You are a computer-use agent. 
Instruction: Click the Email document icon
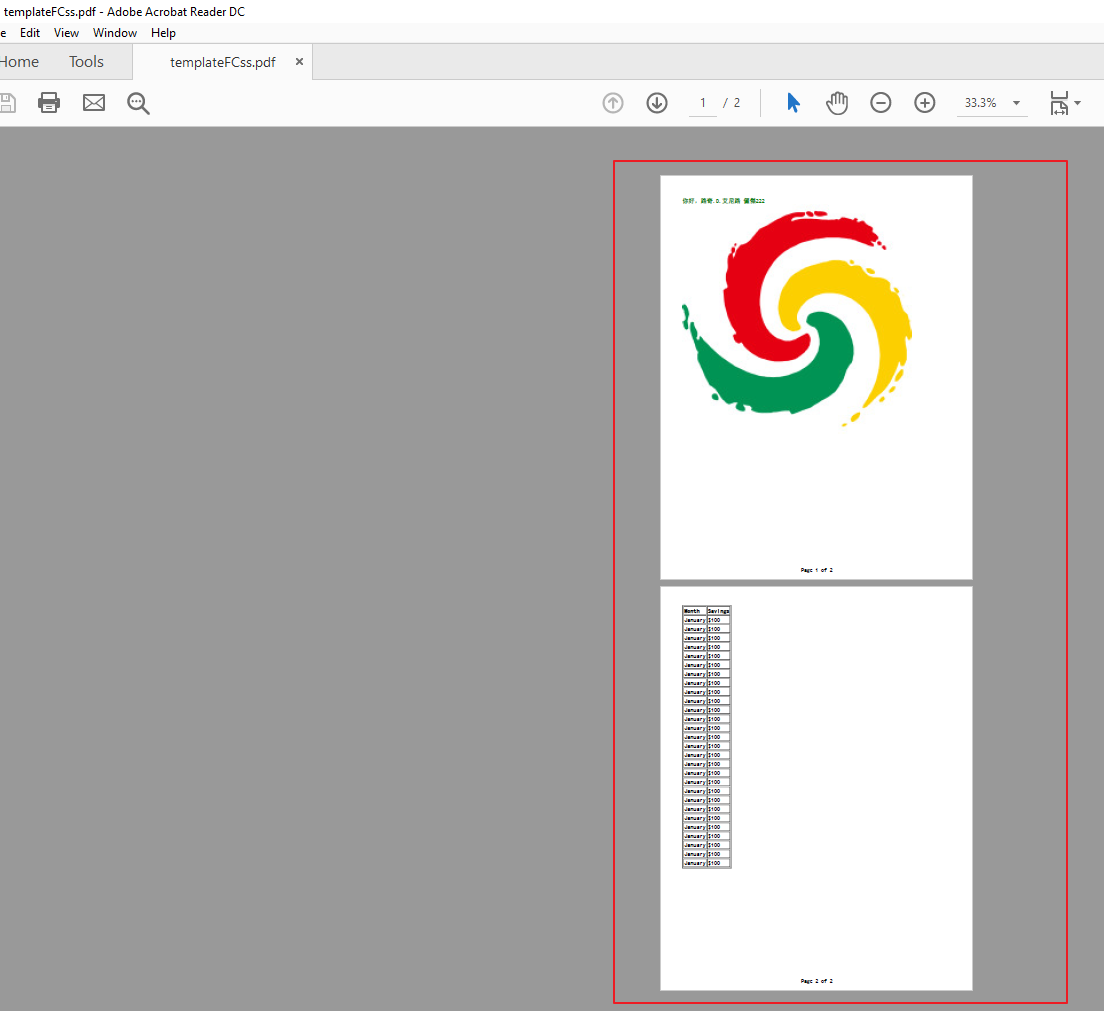(x=93, y=102)
